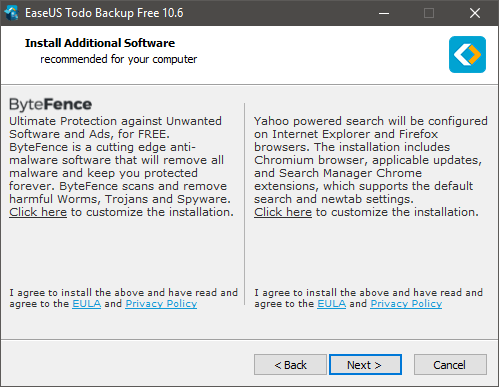Viewport: 499px width, 387px height.
Task: Click the ByteFence logo
Action: point(50,104)
